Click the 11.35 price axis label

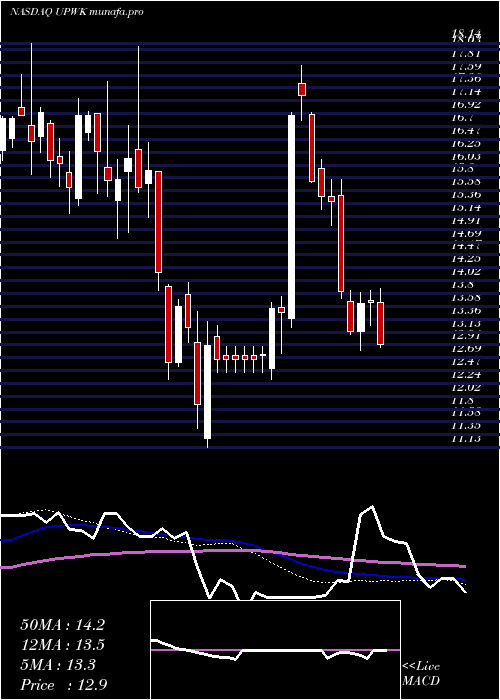click(x=466, y=426)
